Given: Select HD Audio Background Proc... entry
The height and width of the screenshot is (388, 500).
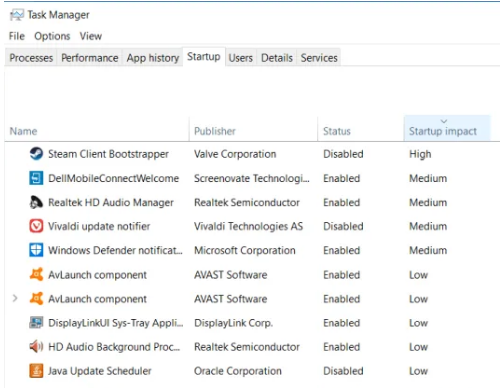Looking at the screenshot, I should [114, 347].
